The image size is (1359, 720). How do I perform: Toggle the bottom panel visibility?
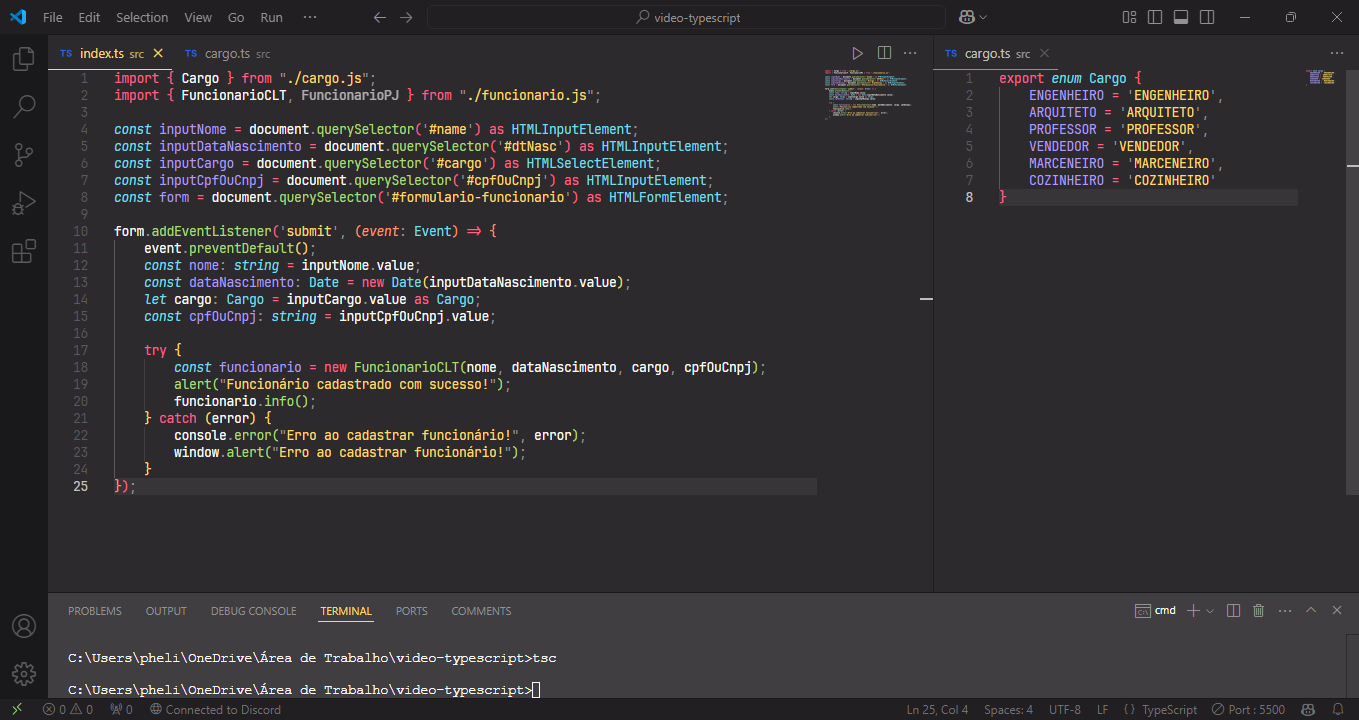pyautogui.click(x=1181, y=17)
